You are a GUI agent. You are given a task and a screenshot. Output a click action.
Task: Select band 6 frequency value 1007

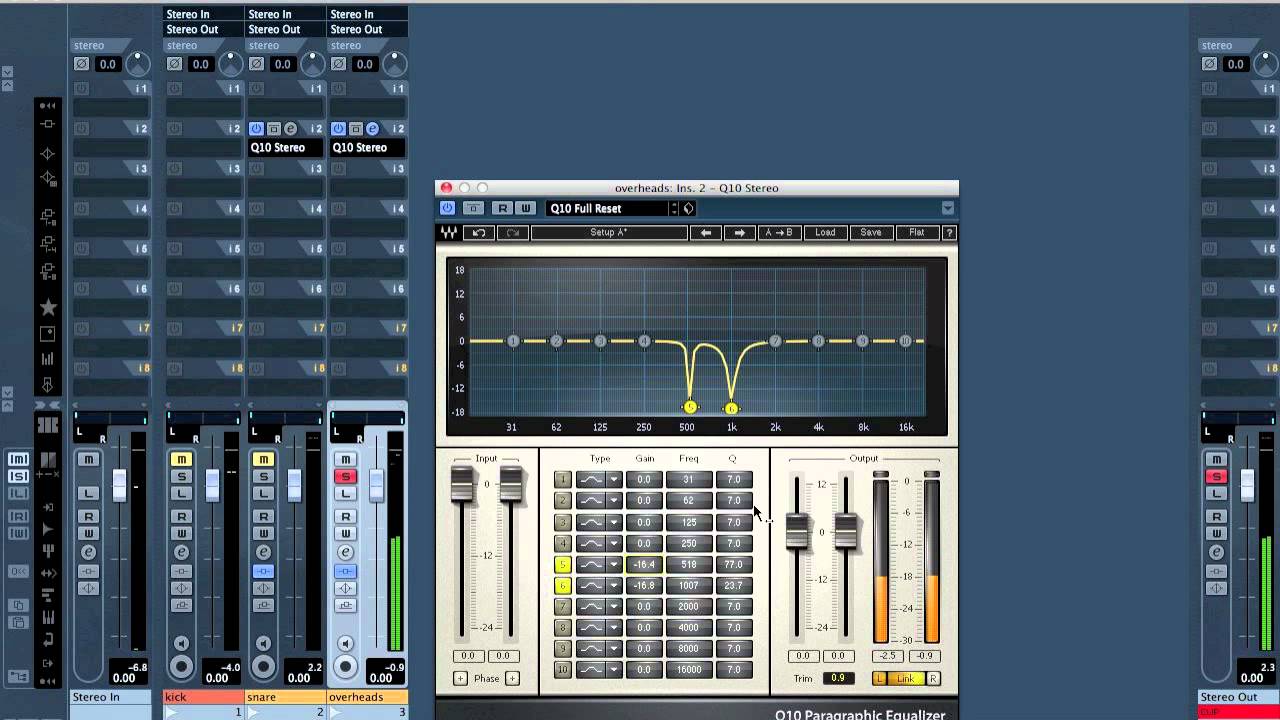click(689, 586)
